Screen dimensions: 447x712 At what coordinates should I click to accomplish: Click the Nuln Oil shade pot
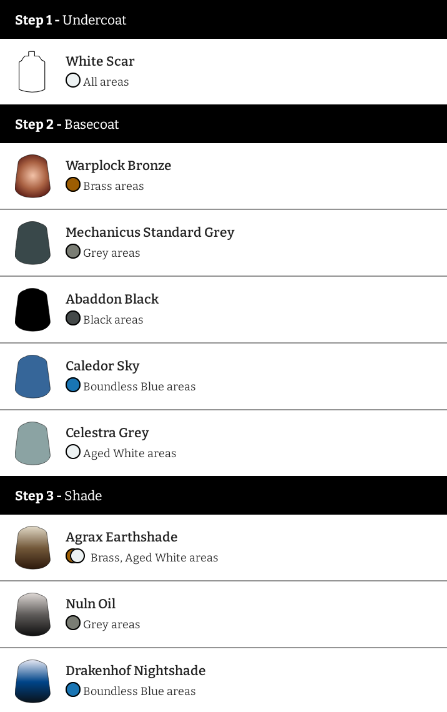point(32,614)
